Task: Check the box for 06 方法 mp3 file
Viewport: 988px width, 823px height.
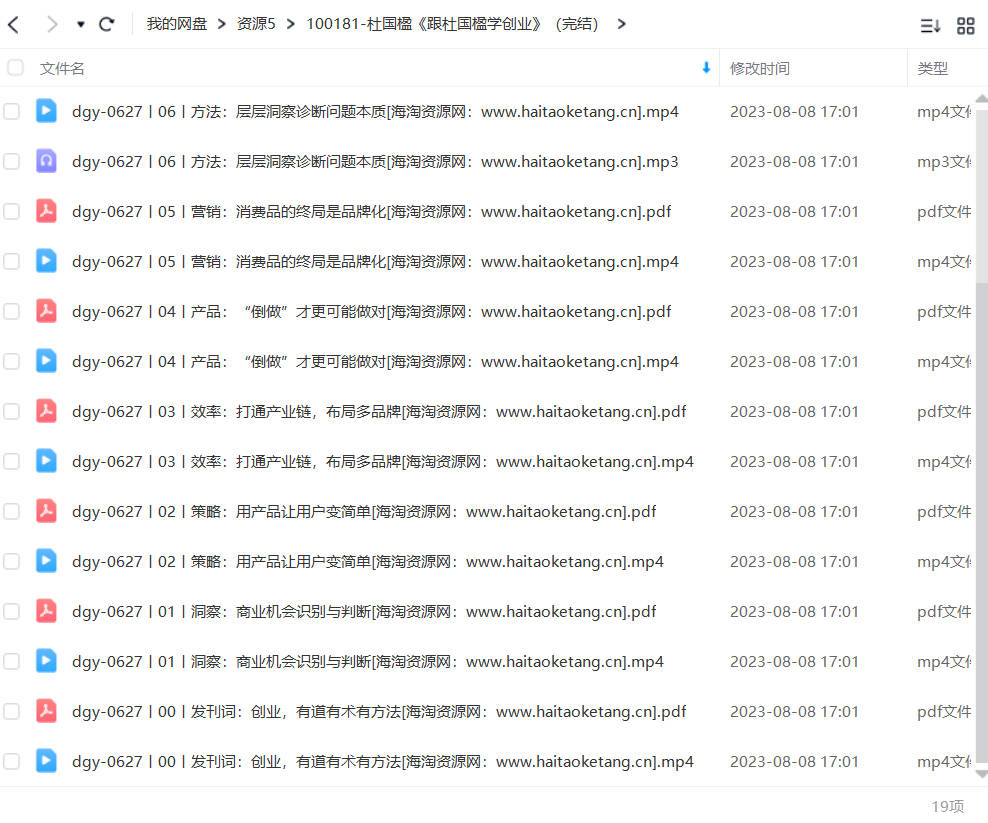Action: 11,161
